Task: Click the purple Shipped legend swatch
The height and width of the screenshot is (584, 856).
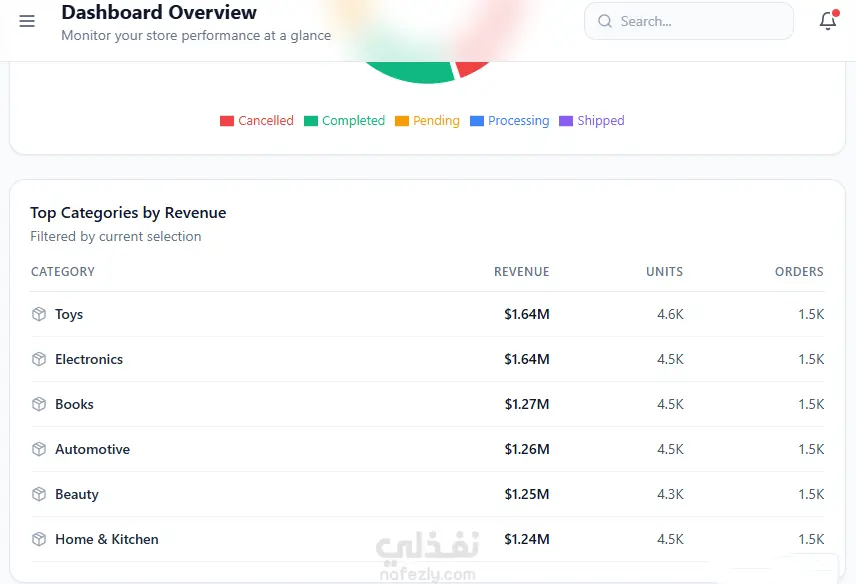Action: tap(566, 121)
